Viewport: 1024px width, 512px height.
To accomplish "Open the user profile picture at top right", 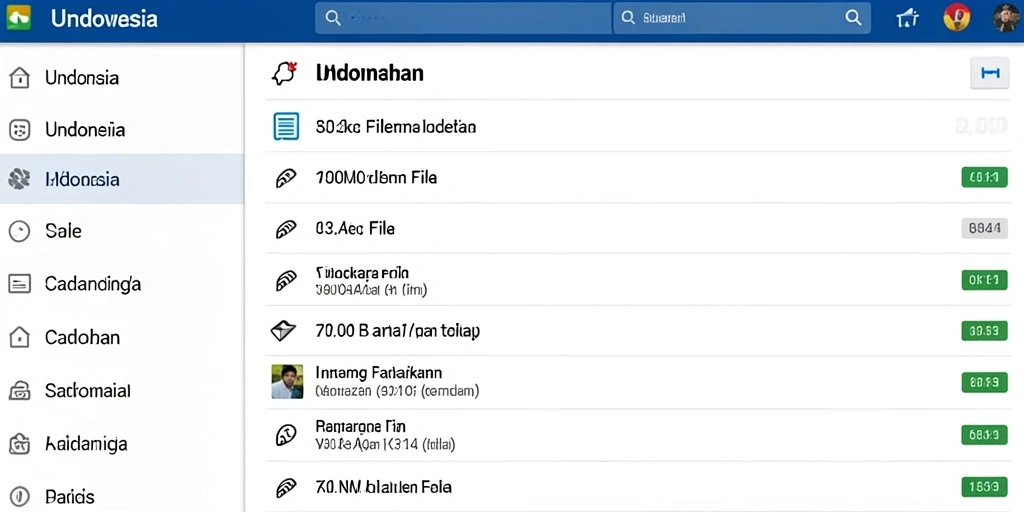I will pos(1006,18).
